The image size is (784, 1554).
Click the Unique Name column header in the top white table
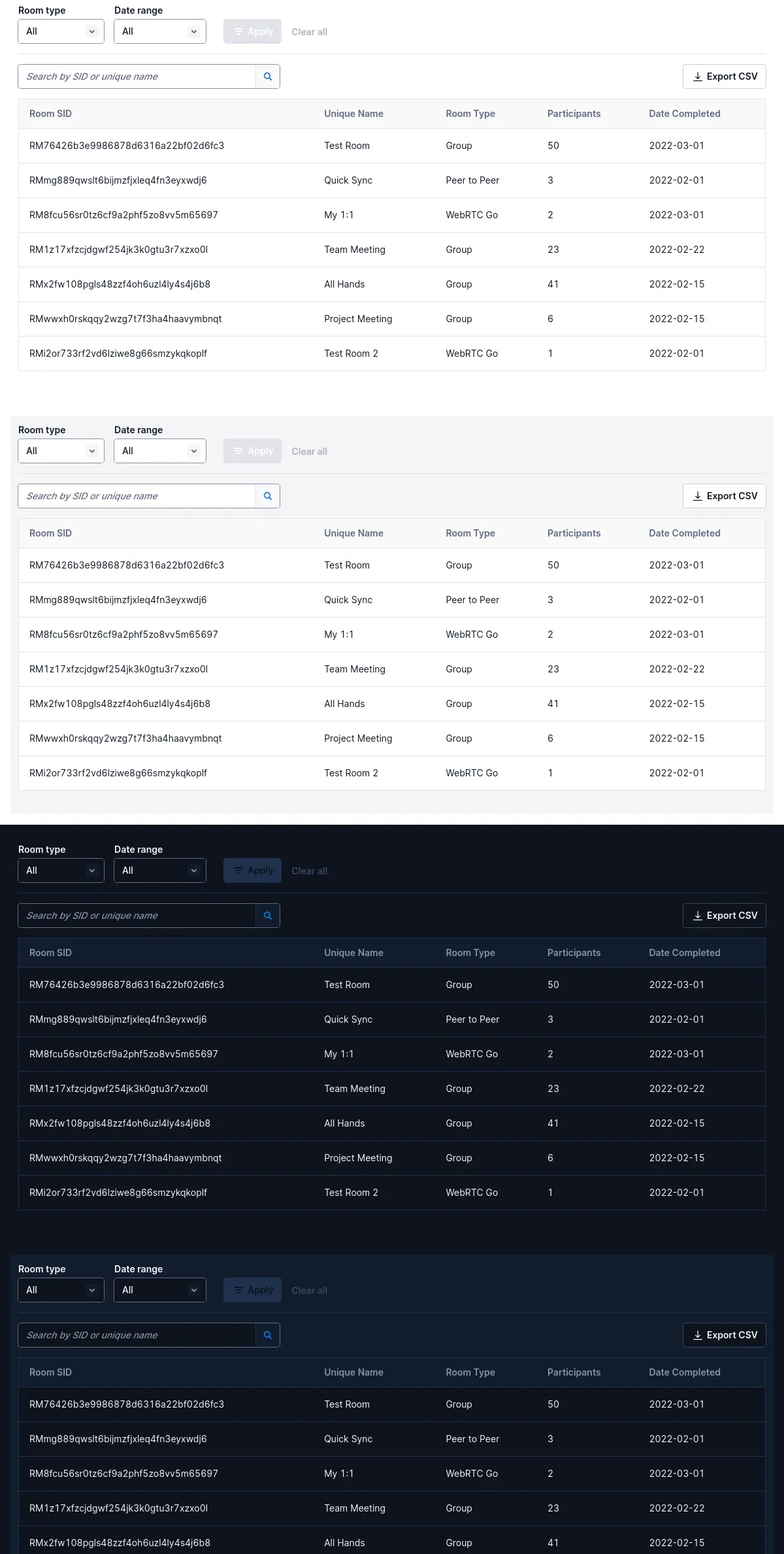(x=353, y=114)
